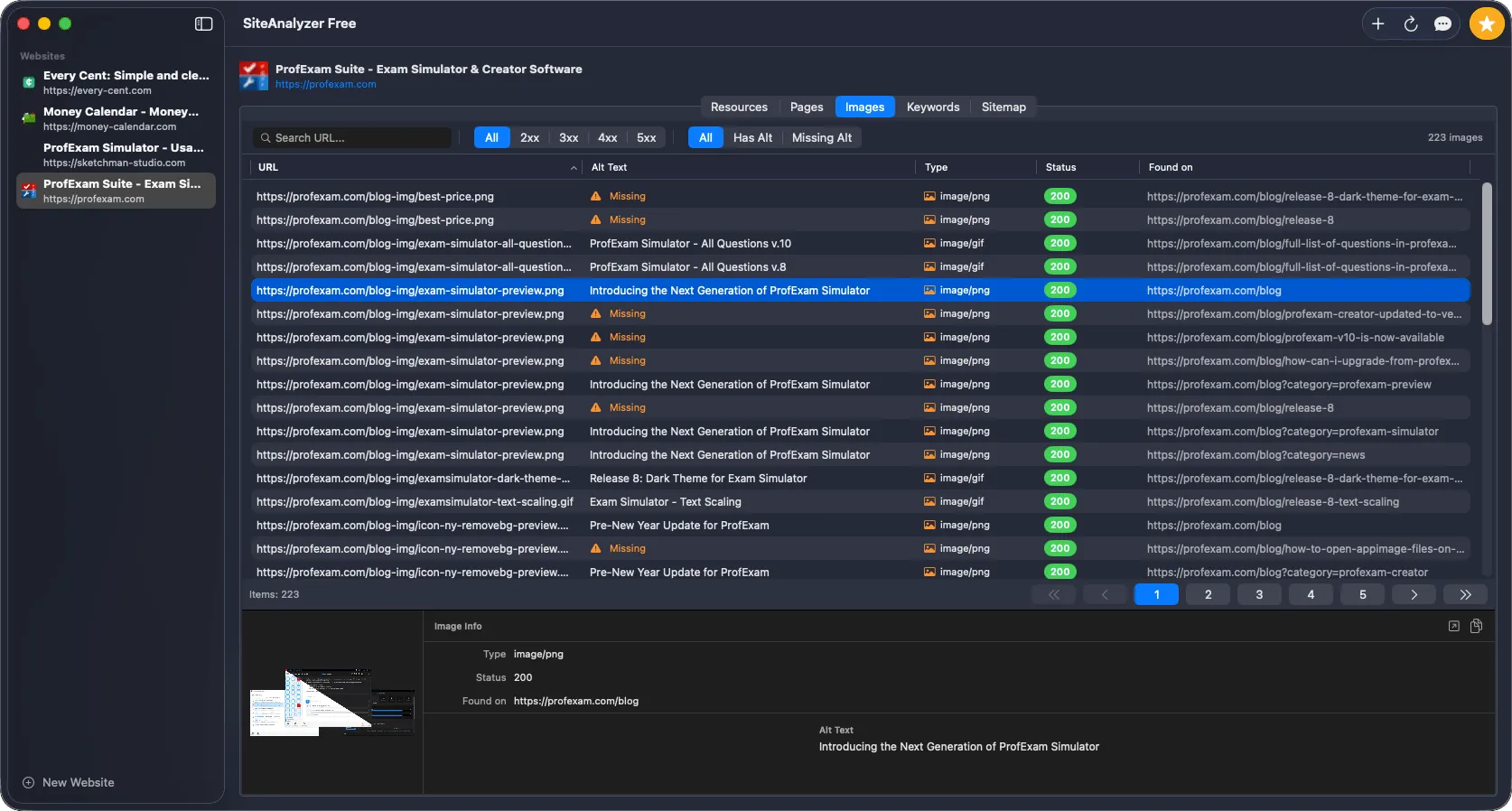
Task: Open the https://profexam.com link under title
Action: 325,84
